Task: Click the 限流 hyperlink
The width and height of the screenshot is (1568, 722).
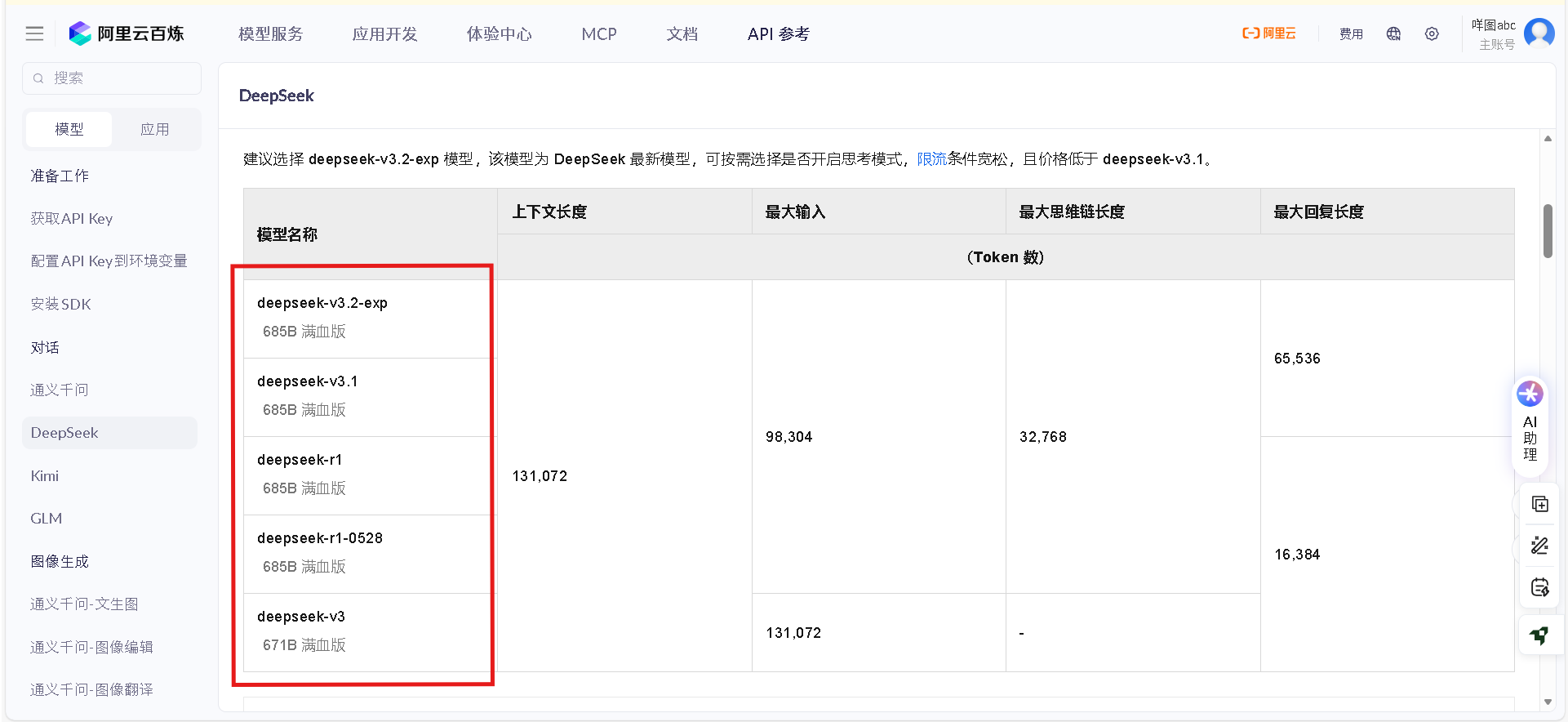Action: 932,159
